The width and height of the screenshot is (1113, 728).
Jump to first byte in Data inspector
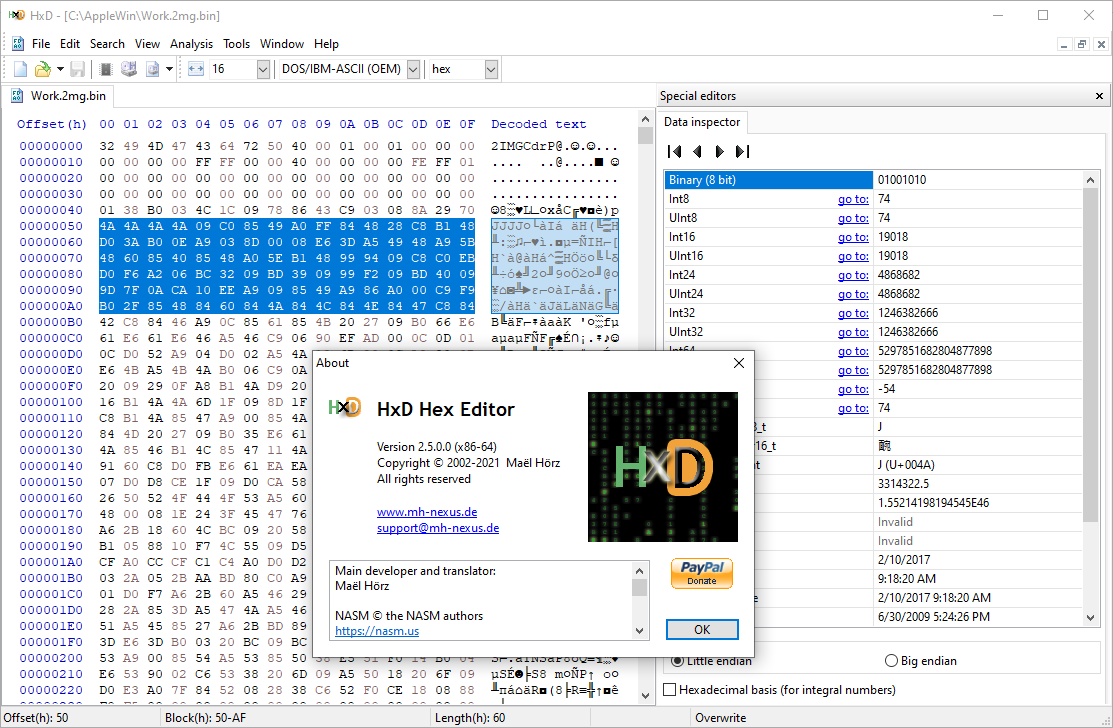(x=674, y=151)
